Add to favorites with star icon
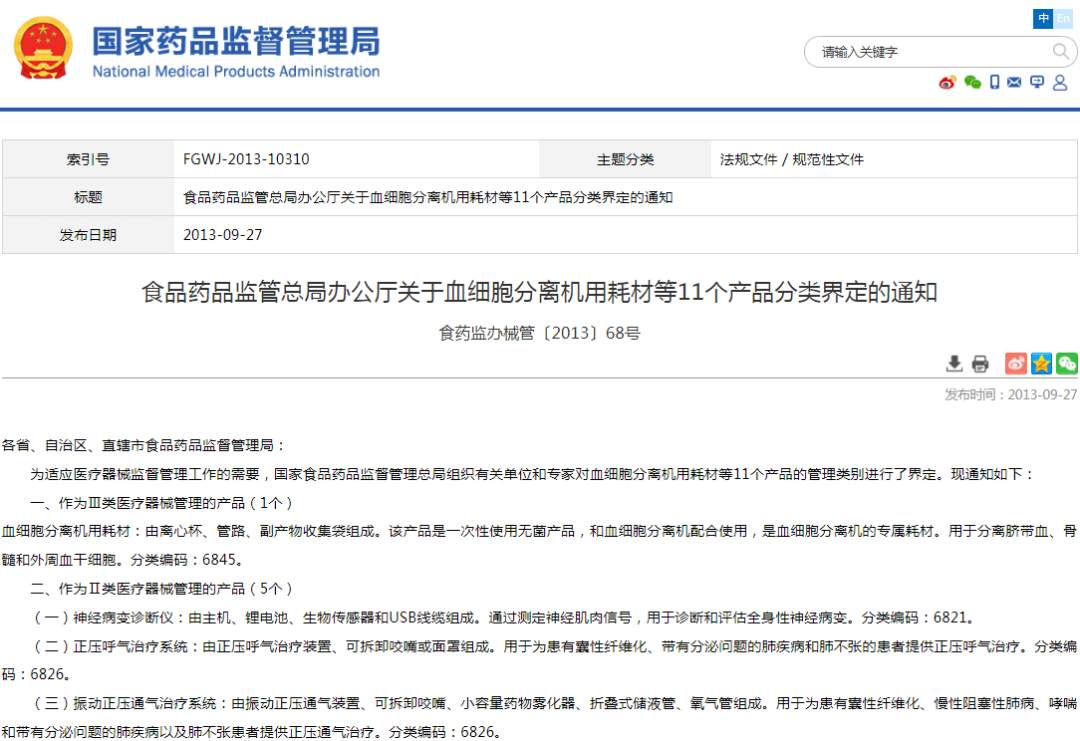Viewport: 1080px width, 741px height. tap(1041, 363)
